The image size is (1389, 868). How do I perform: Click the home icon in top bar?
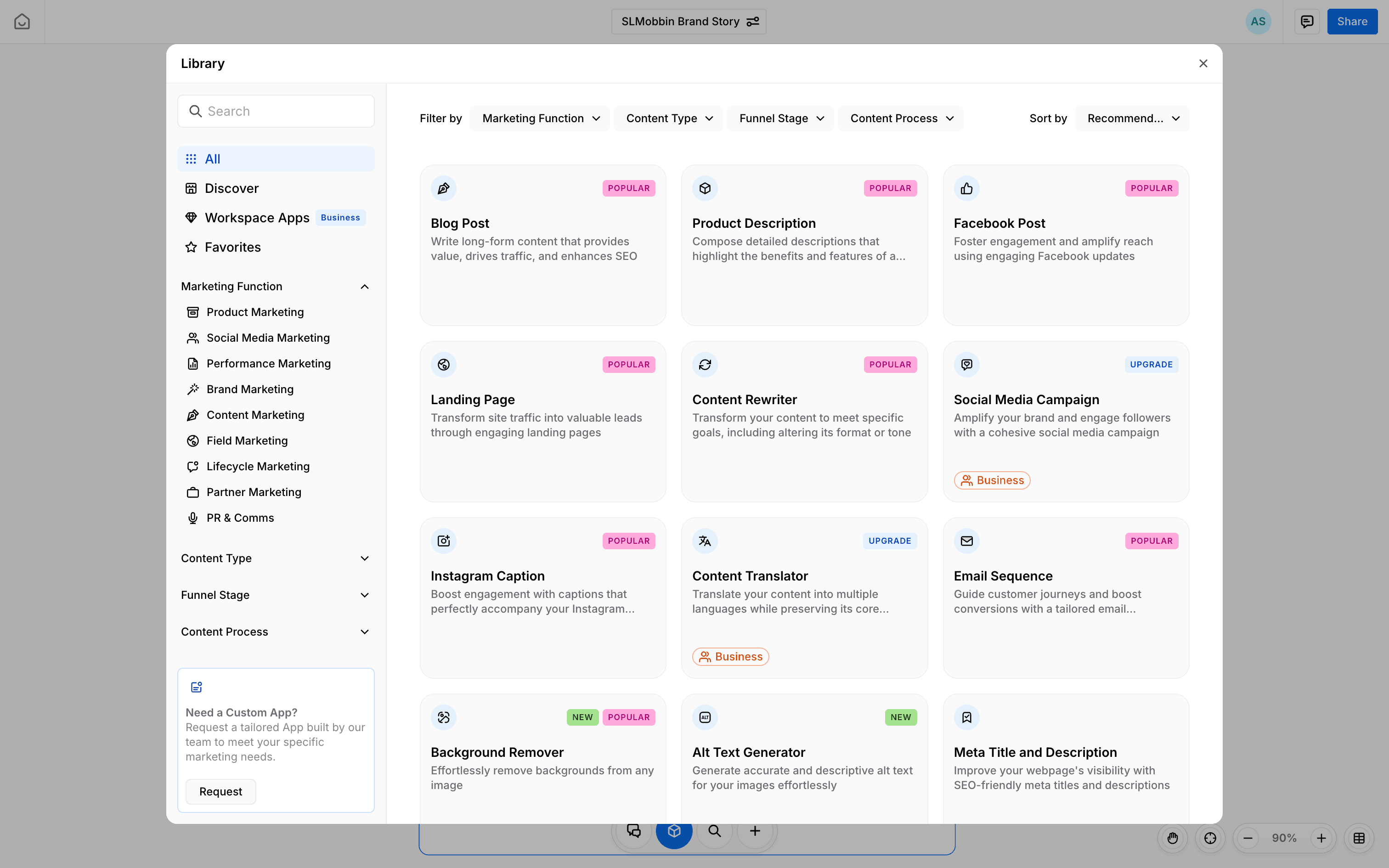[22, 21]
